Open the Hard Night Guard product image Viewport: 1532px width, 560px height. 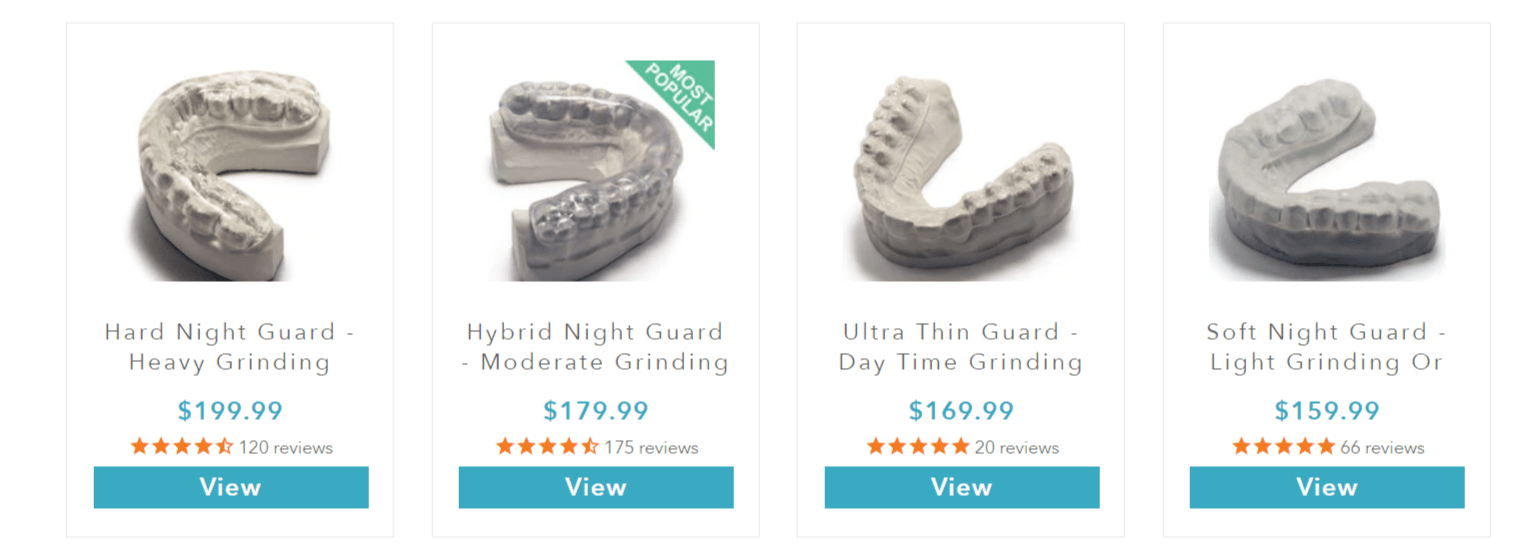pos(231,171)
